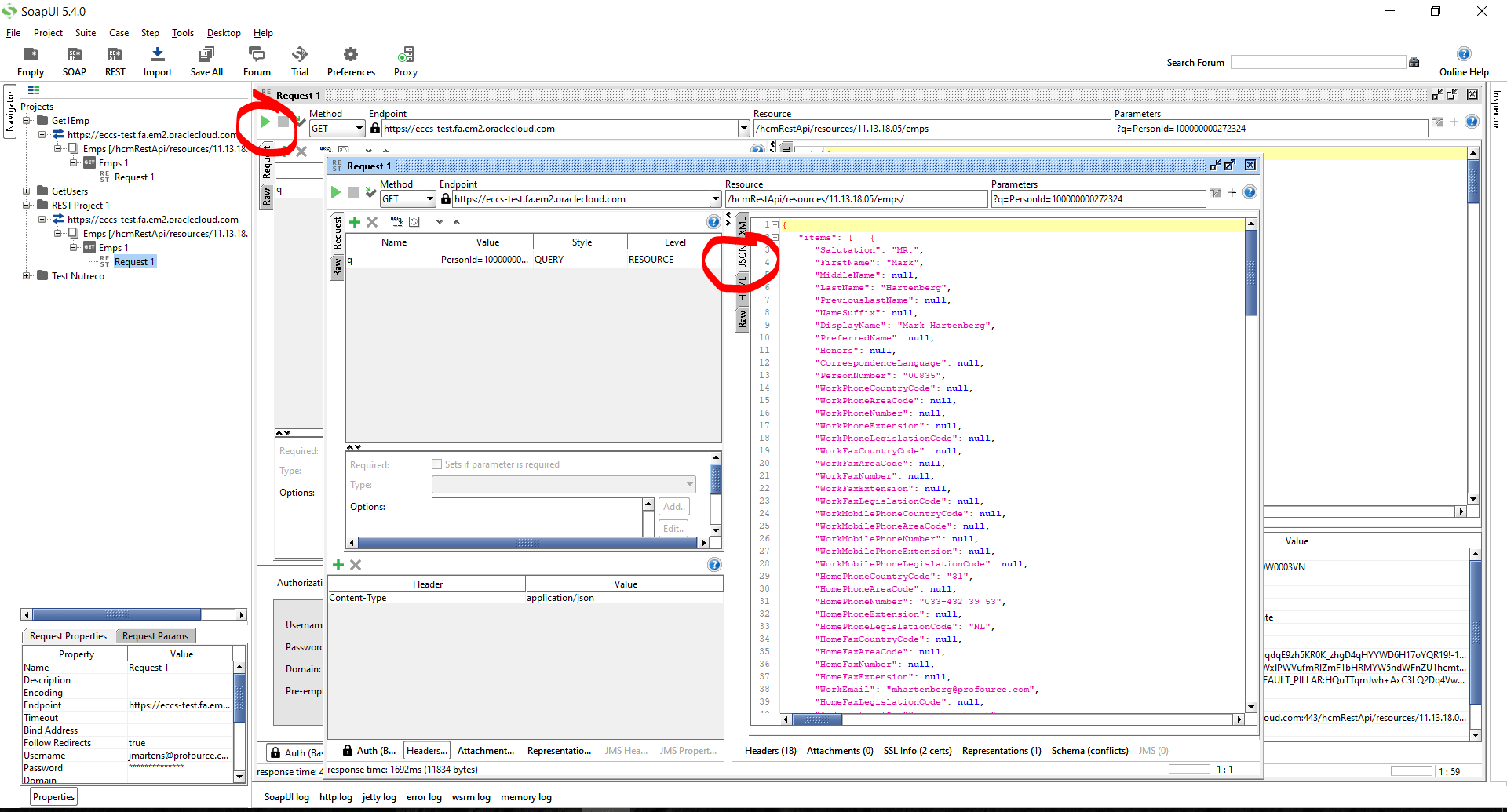Open Endpoint dropdown in back Request window
Viewport: 1507px width, 812px height.
pyautogui.click(x=744, y=129)
